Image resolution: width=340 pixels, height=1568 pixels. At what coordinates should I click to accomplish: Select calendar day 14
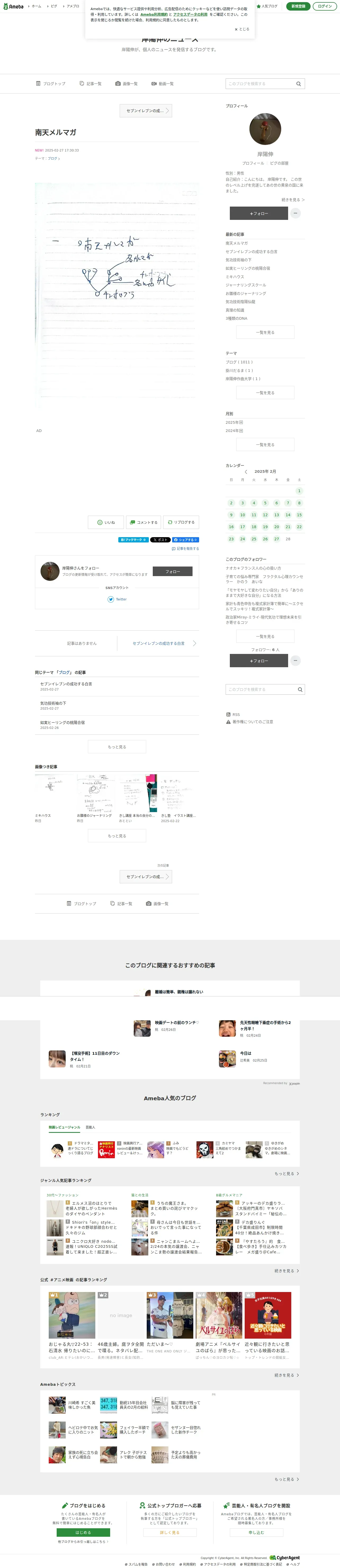(288, 515)
